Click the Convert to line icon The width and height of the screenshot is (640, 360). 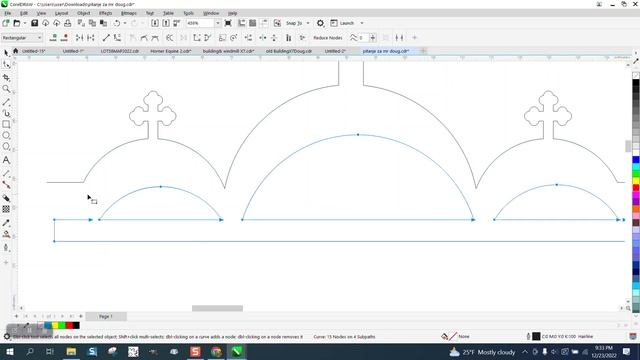point(106,38)
